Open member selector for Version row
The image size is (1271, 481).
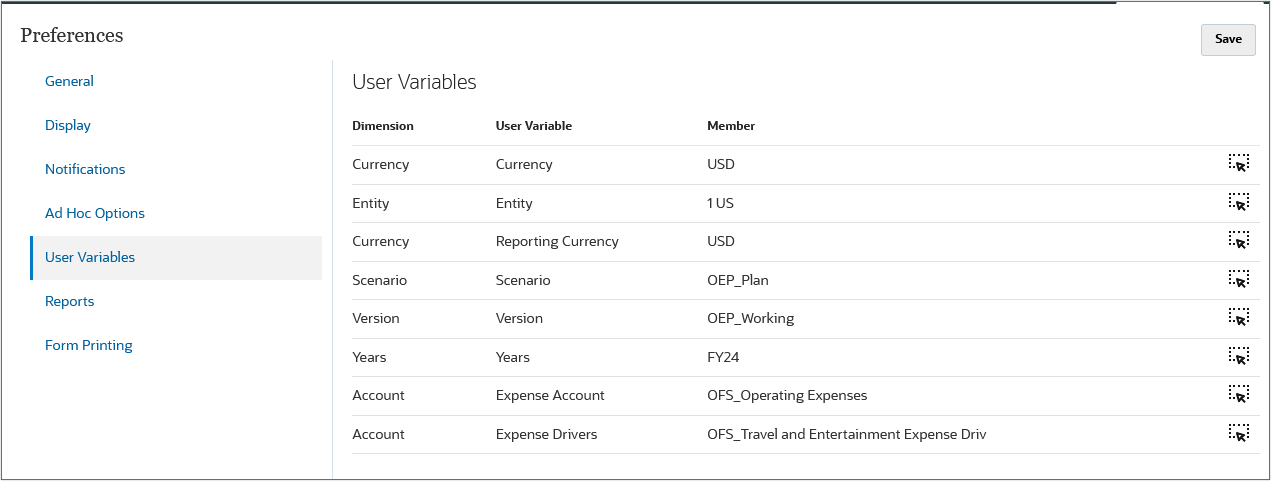click(1239, 318)
